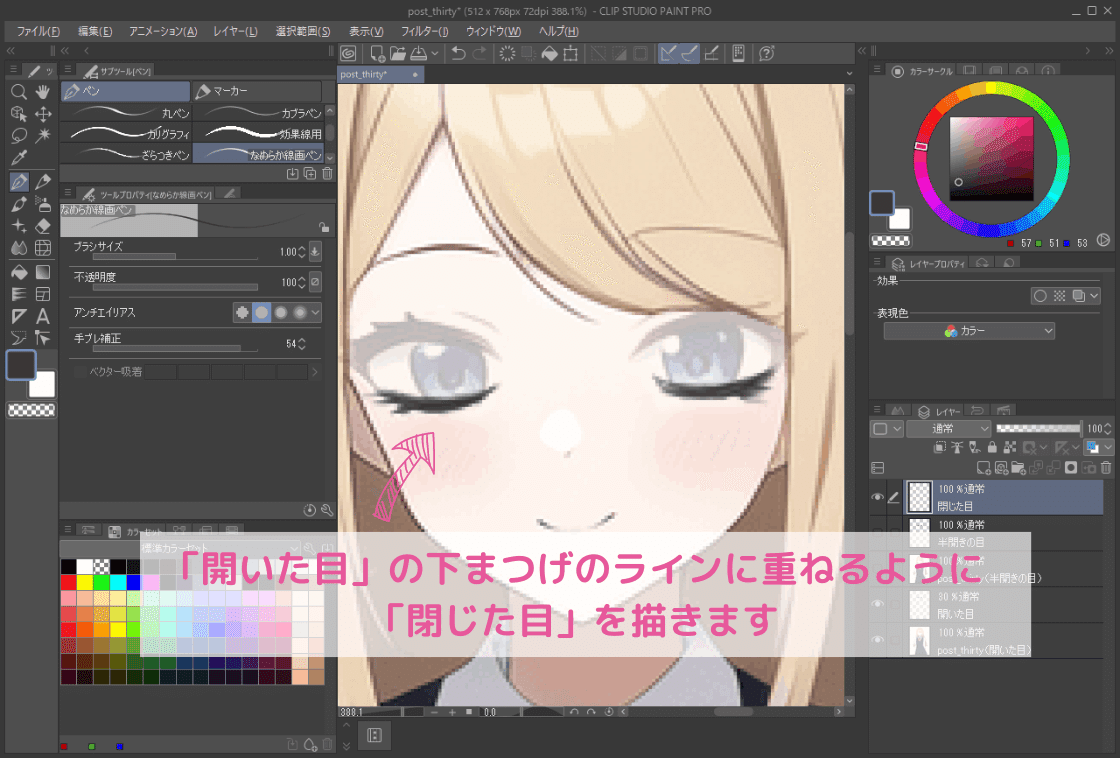
Task: Expand the canvas tab list chevron
Action: coord(849,74)
